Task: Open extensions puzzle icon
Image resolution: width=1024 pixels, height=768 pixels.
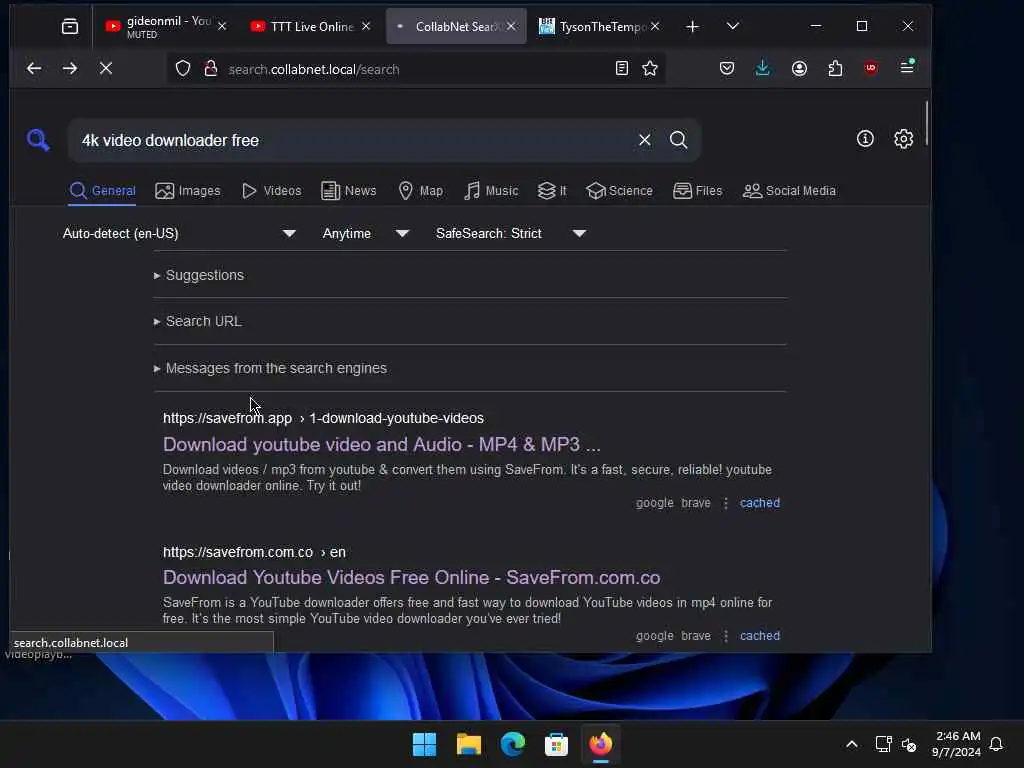Action: tap(835, 69)
